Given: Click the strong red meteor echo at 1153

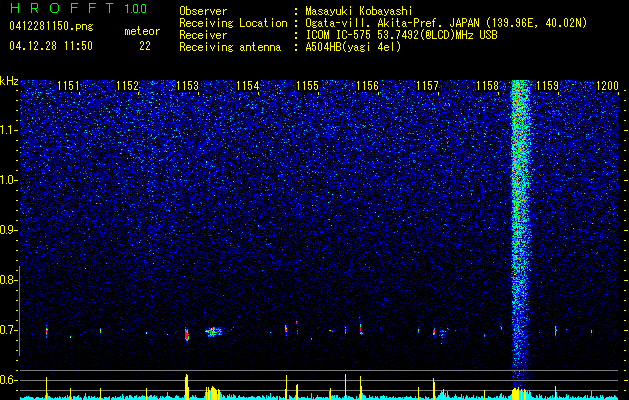Looking at the screenshot, I should coord(187,334).
